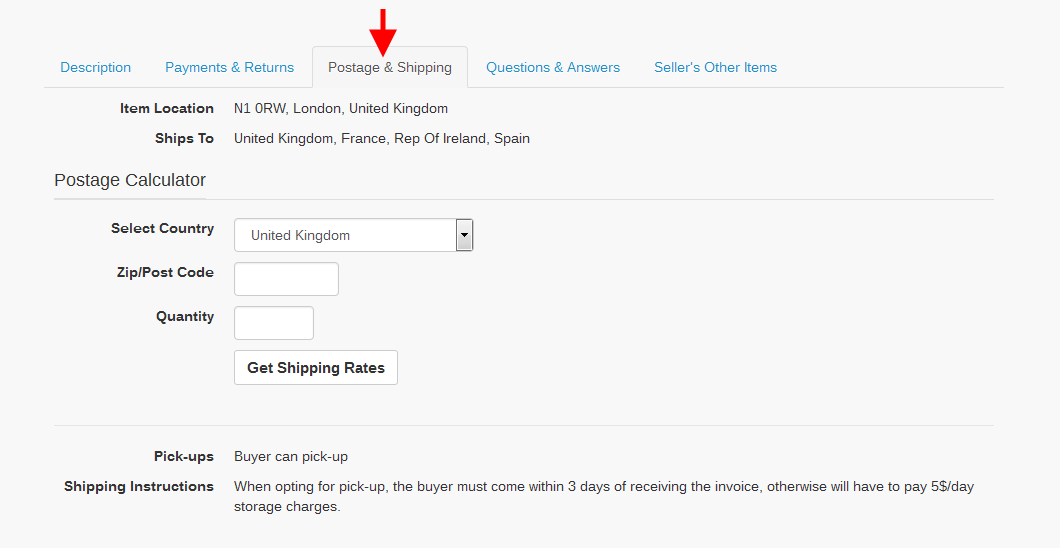This screenshot has width=1060, height=548.
Task: Click the Postage Calculator heading
Action: (x=130, y=181)
